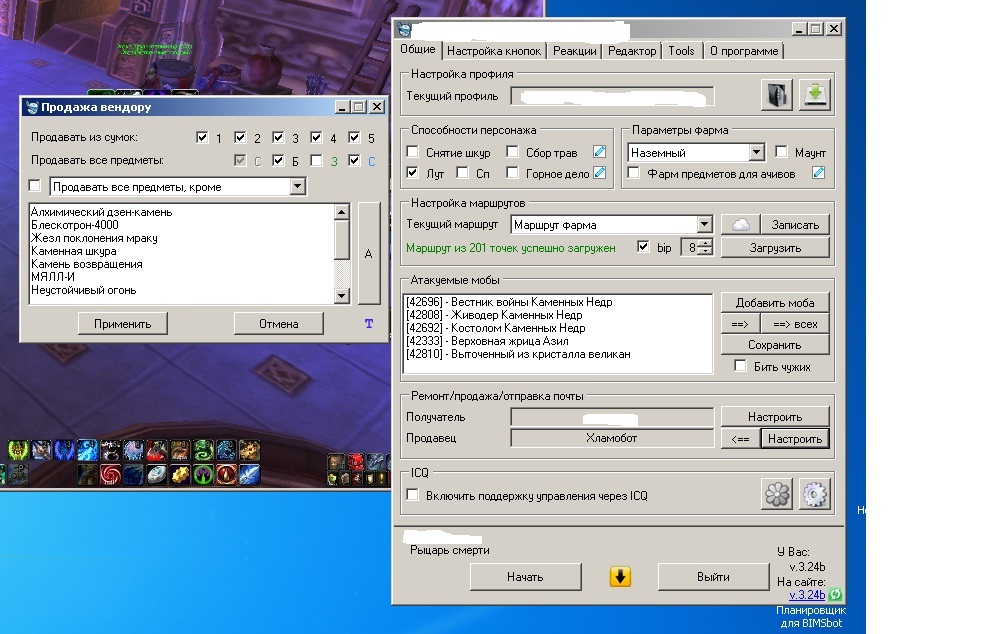This screenshot has width=1008, height=634.
Task: Click the safe icon beside the current profile field
Action: [x=777, y=96]
